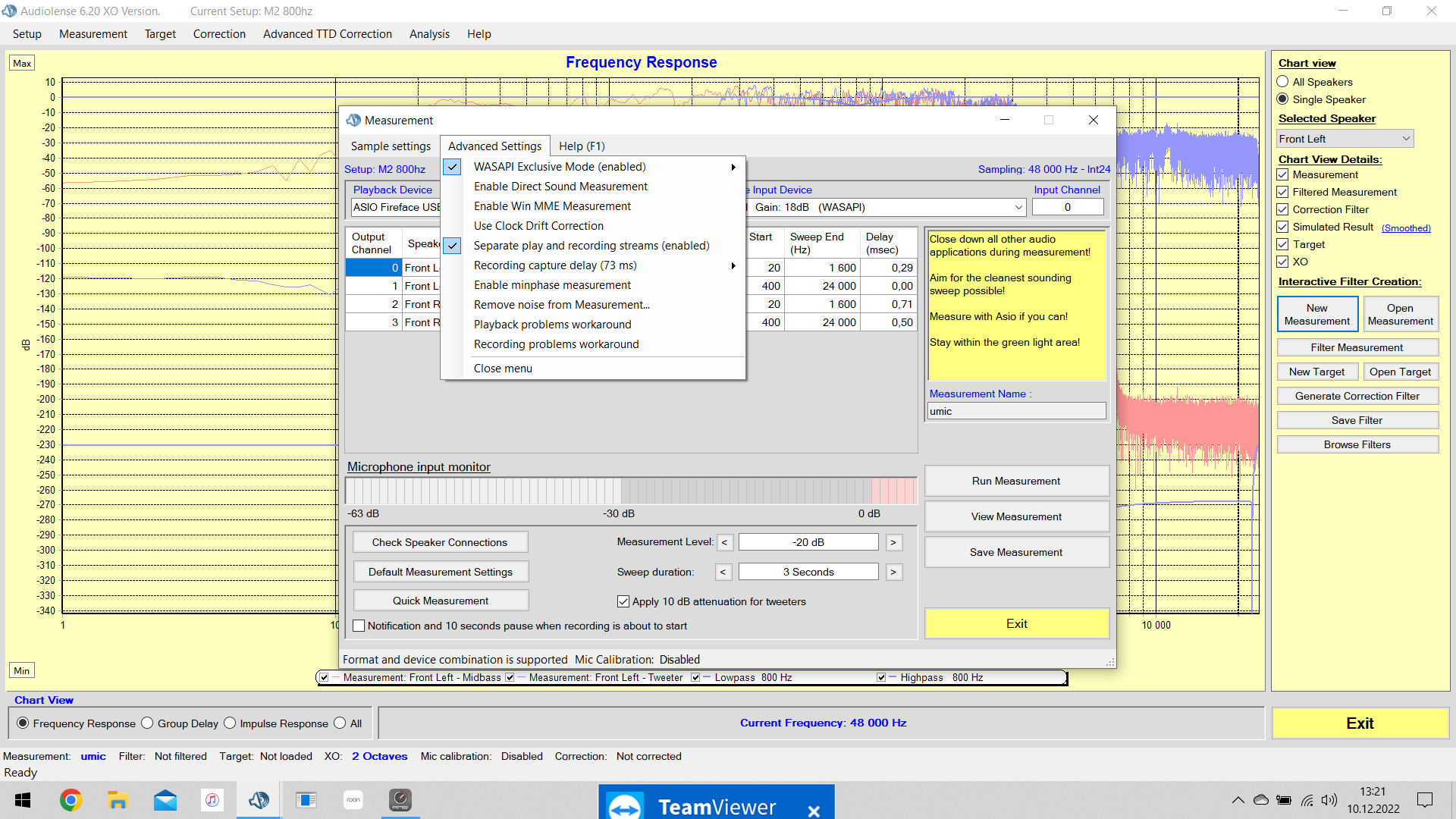This screenshot has width=1456, height=819.
Task: Select the All Speakers radio button
Action: (1282, 82)
